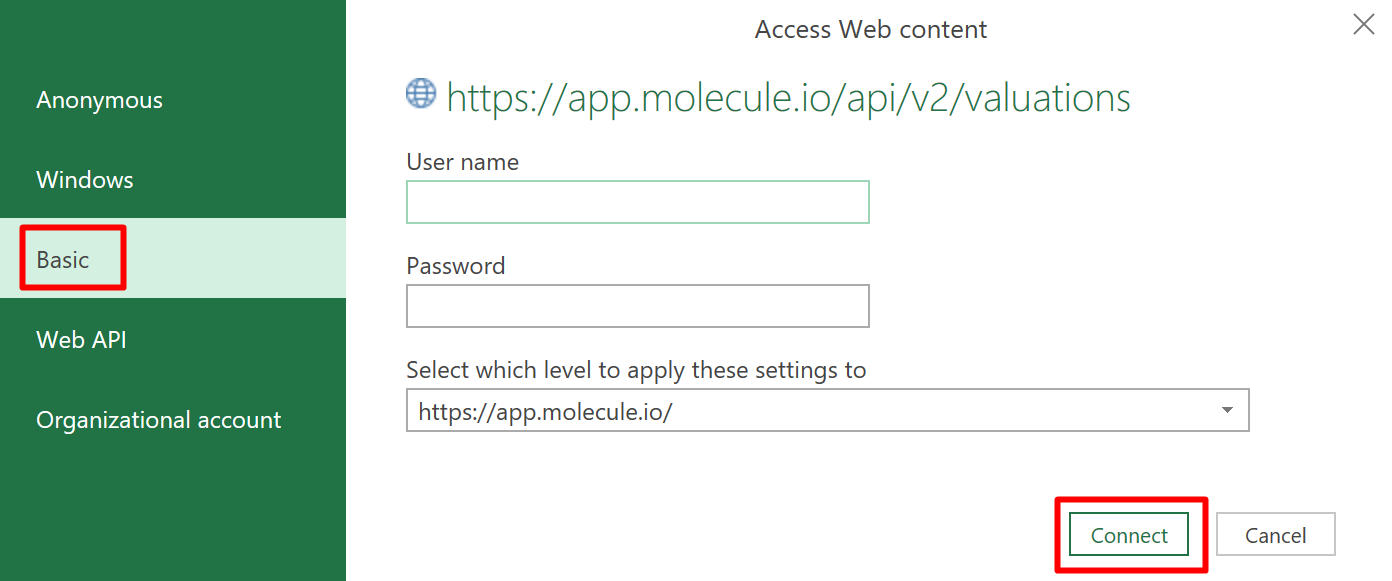Choose the Basic authentication tab

pos(63,260)
